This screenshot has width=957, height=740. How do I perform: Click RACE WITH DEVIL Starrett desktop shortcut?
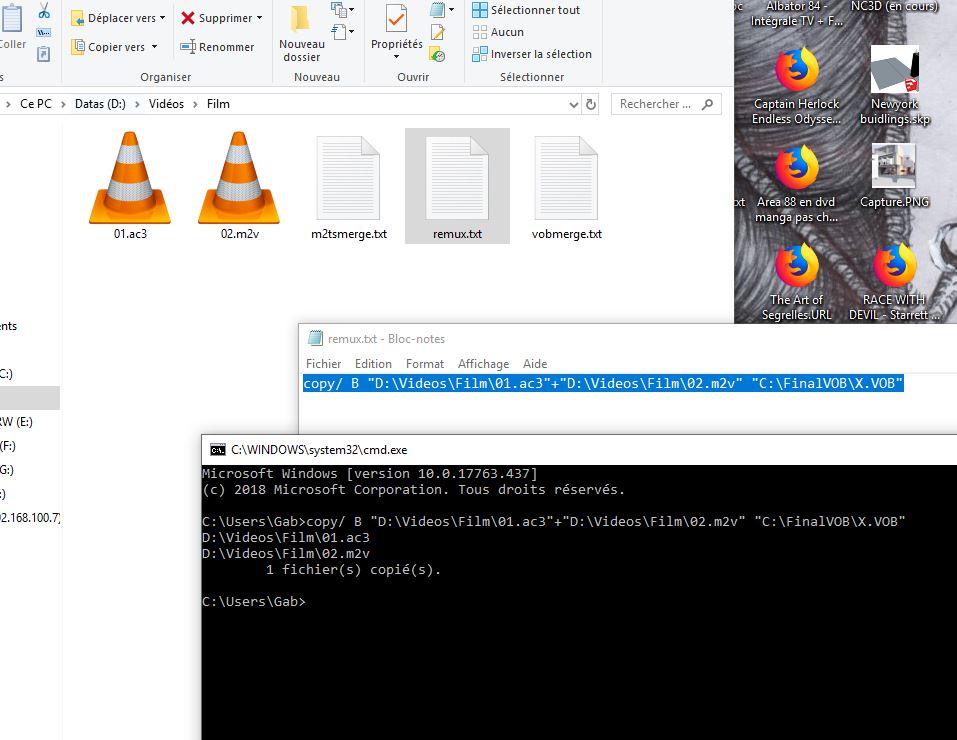(894, 283)
